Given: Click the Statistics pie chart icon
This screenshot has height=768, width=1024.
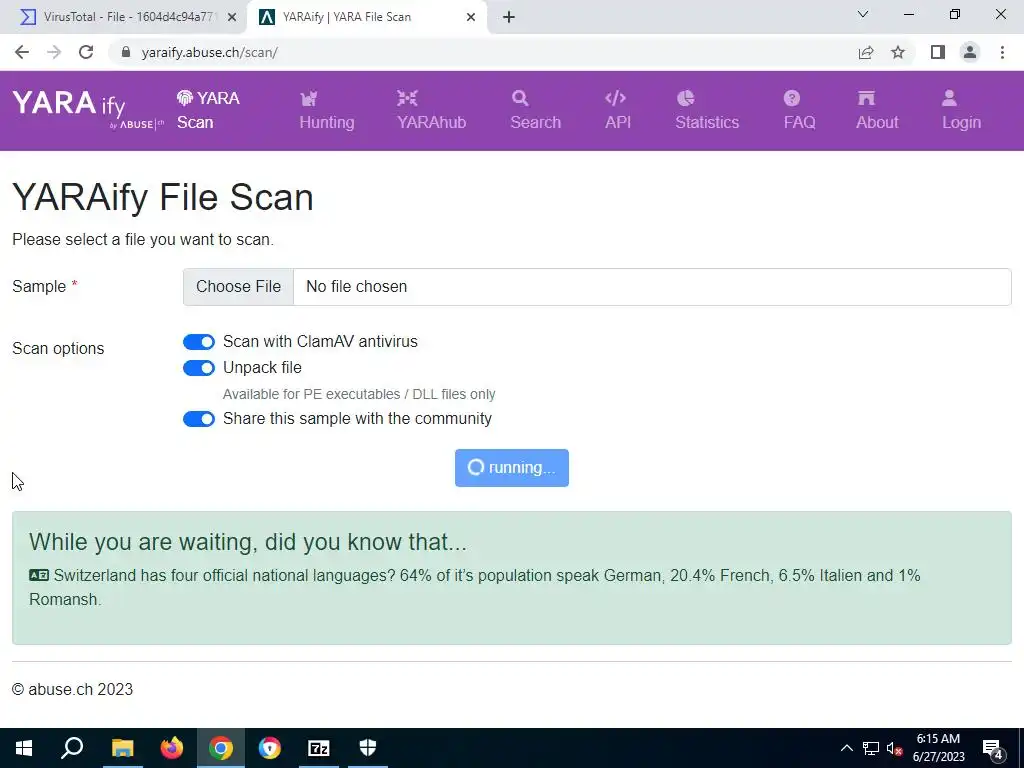Looking at the screenshot, I should (x=685, y=99).
